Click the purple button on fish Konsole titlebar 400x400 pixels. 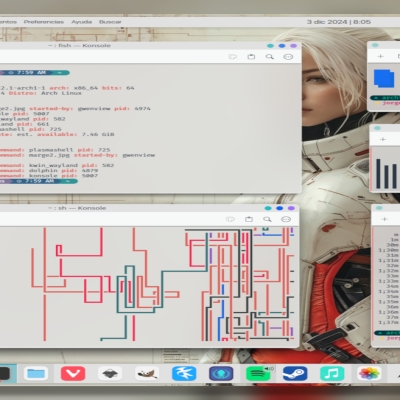[293, 46]
